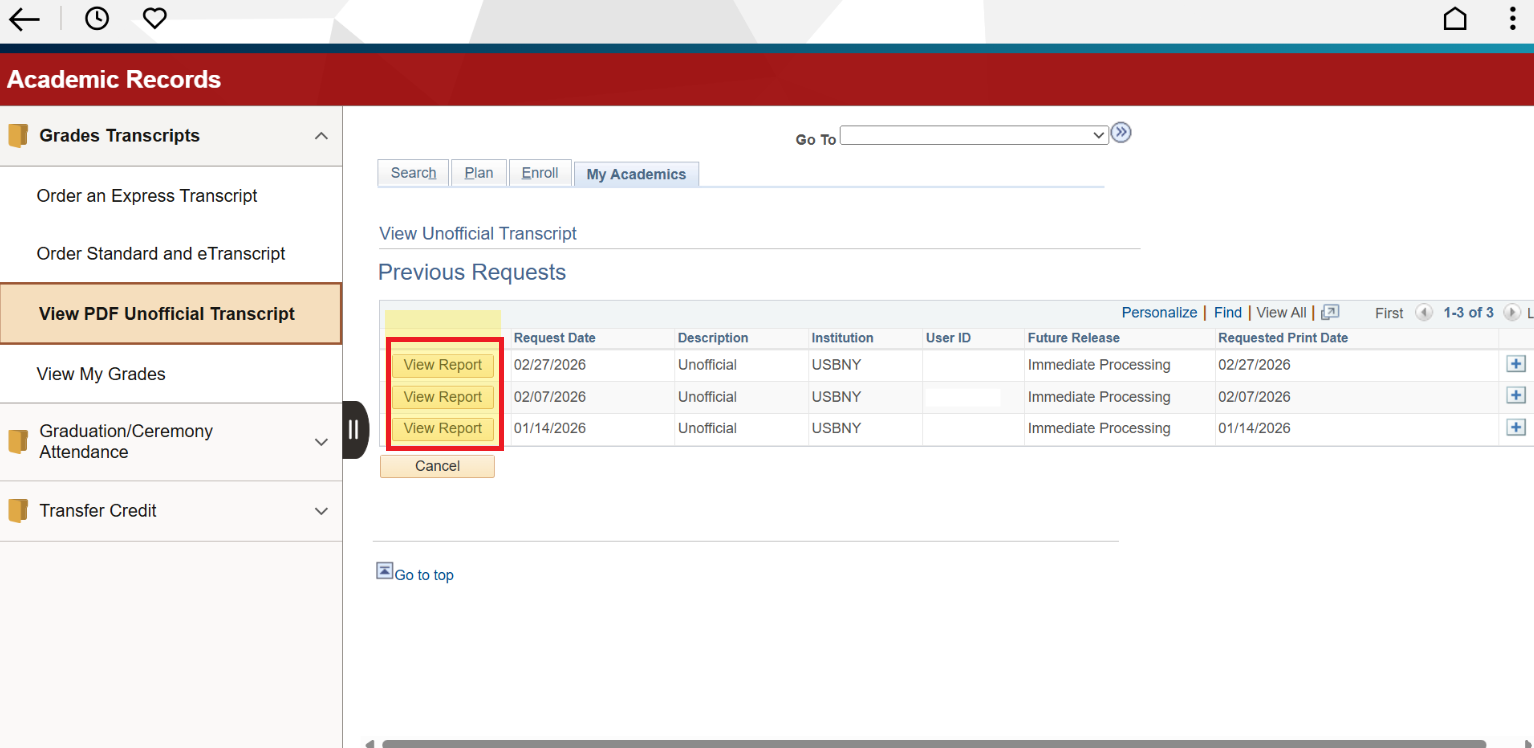The width and height of the screenshot is (1534, 748).
Task: Click plus icon on 01/14/2026 row
Action: (x=1516, y=428)
